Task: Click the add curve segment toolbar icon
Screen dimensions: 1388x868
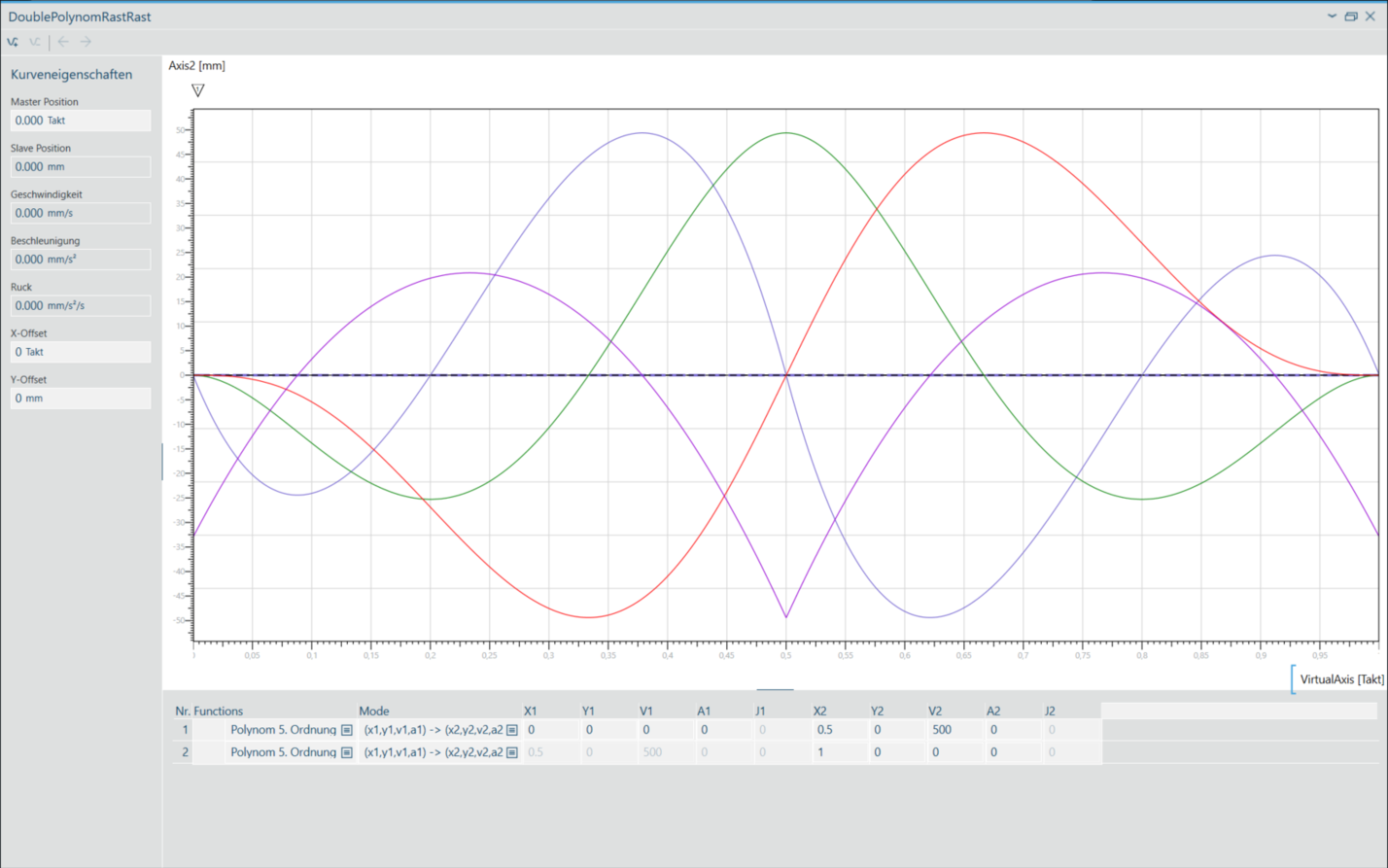Action: click(13, 42)
